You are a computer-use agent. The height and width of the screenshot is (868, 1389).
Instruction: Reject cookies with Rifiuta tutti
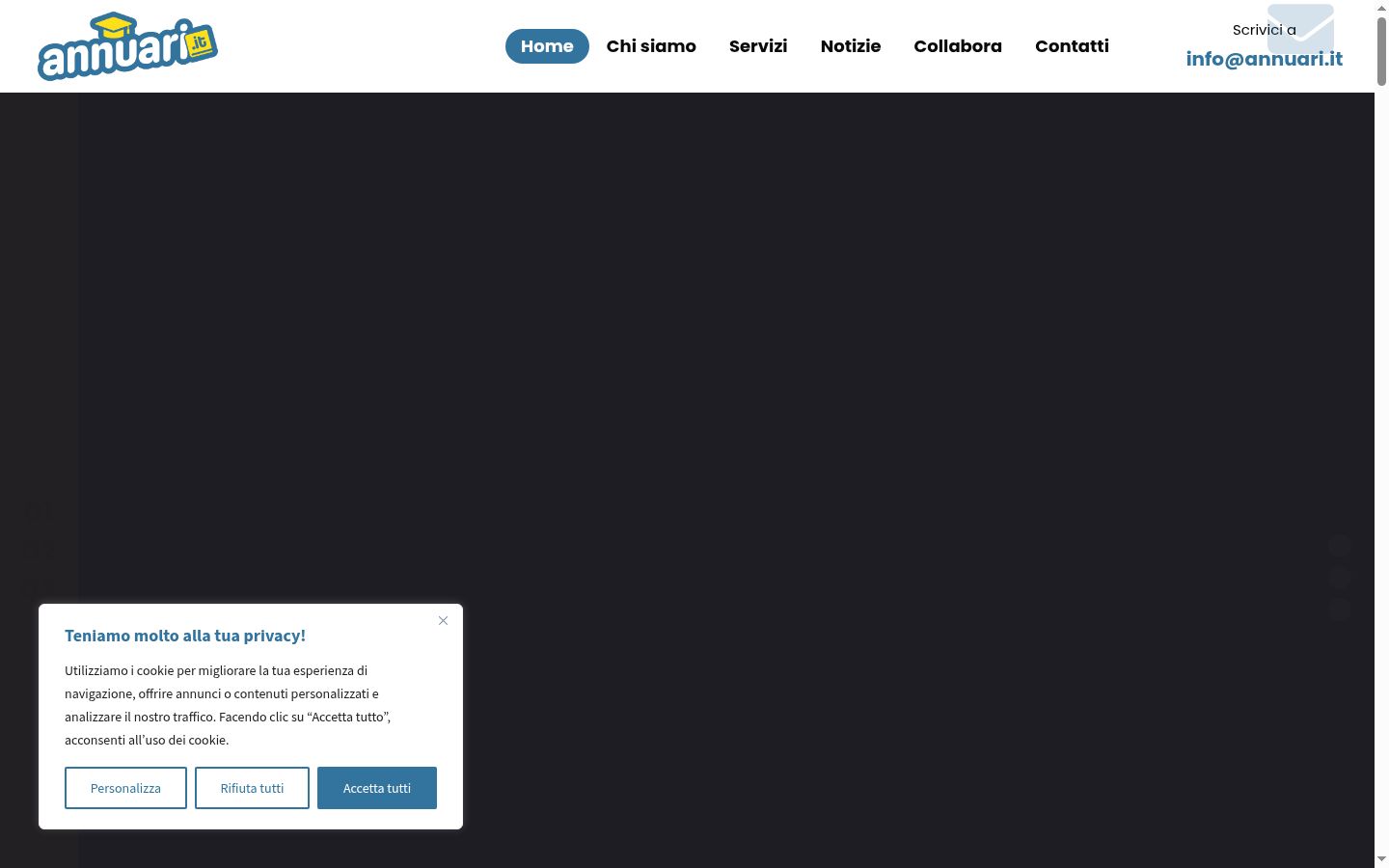click(x=252, y=788)
